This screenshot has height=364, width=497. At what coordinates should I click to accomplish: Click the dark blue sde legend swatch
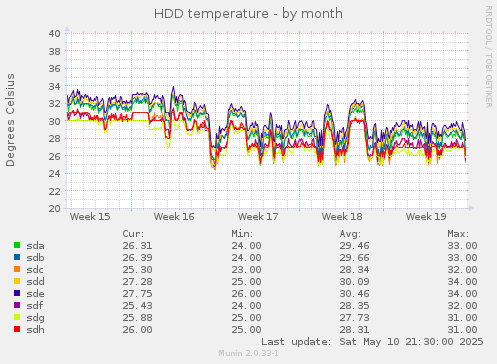[17, 293]
